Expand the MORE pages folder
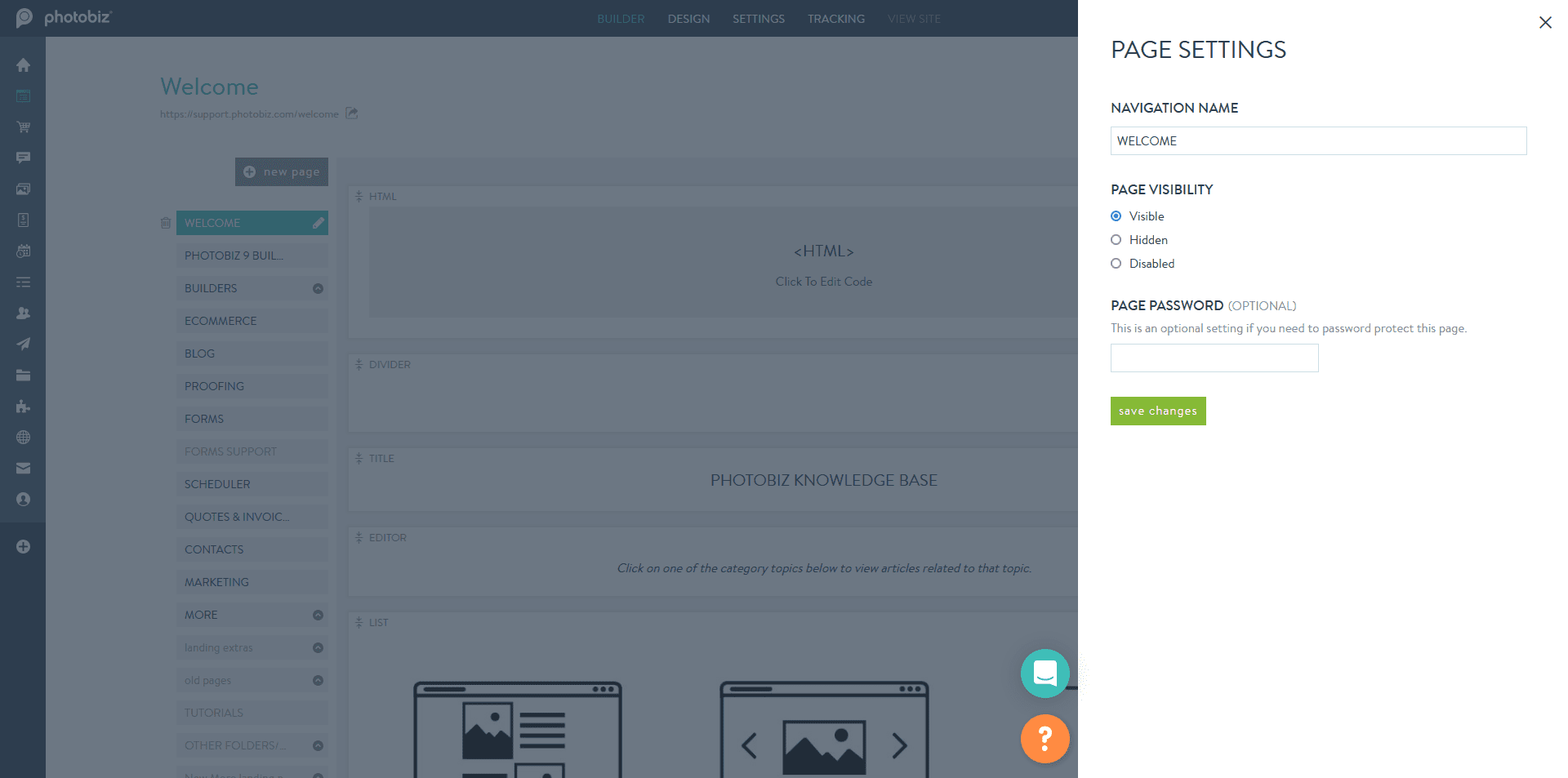 318,615
